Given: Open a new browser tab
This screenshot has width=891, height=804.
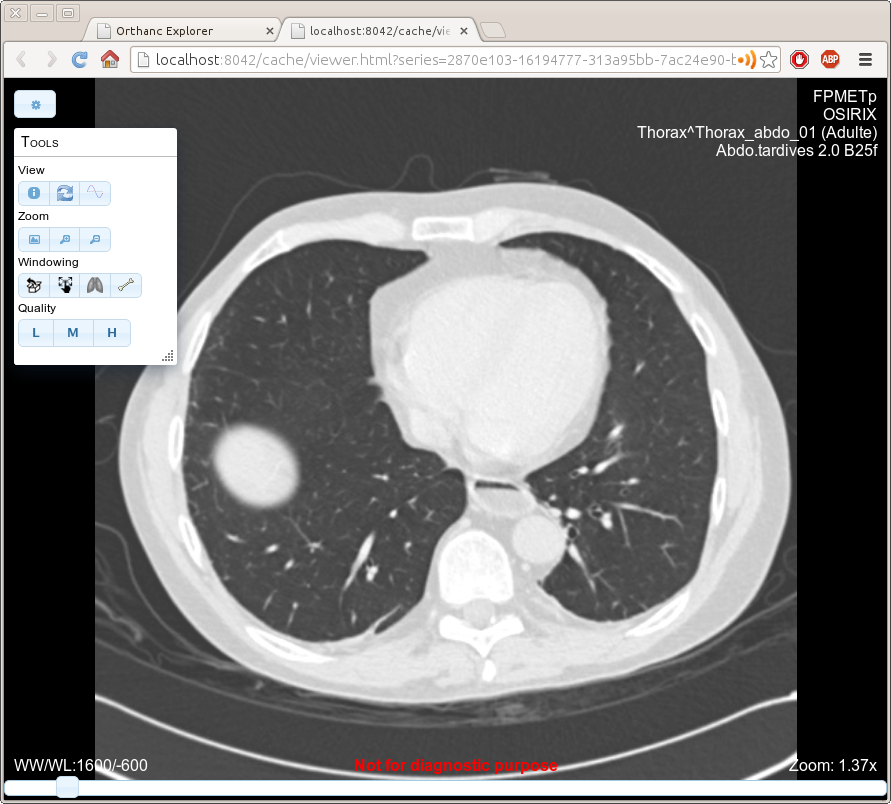Looking at the screenshot, I should coord(493,30).
